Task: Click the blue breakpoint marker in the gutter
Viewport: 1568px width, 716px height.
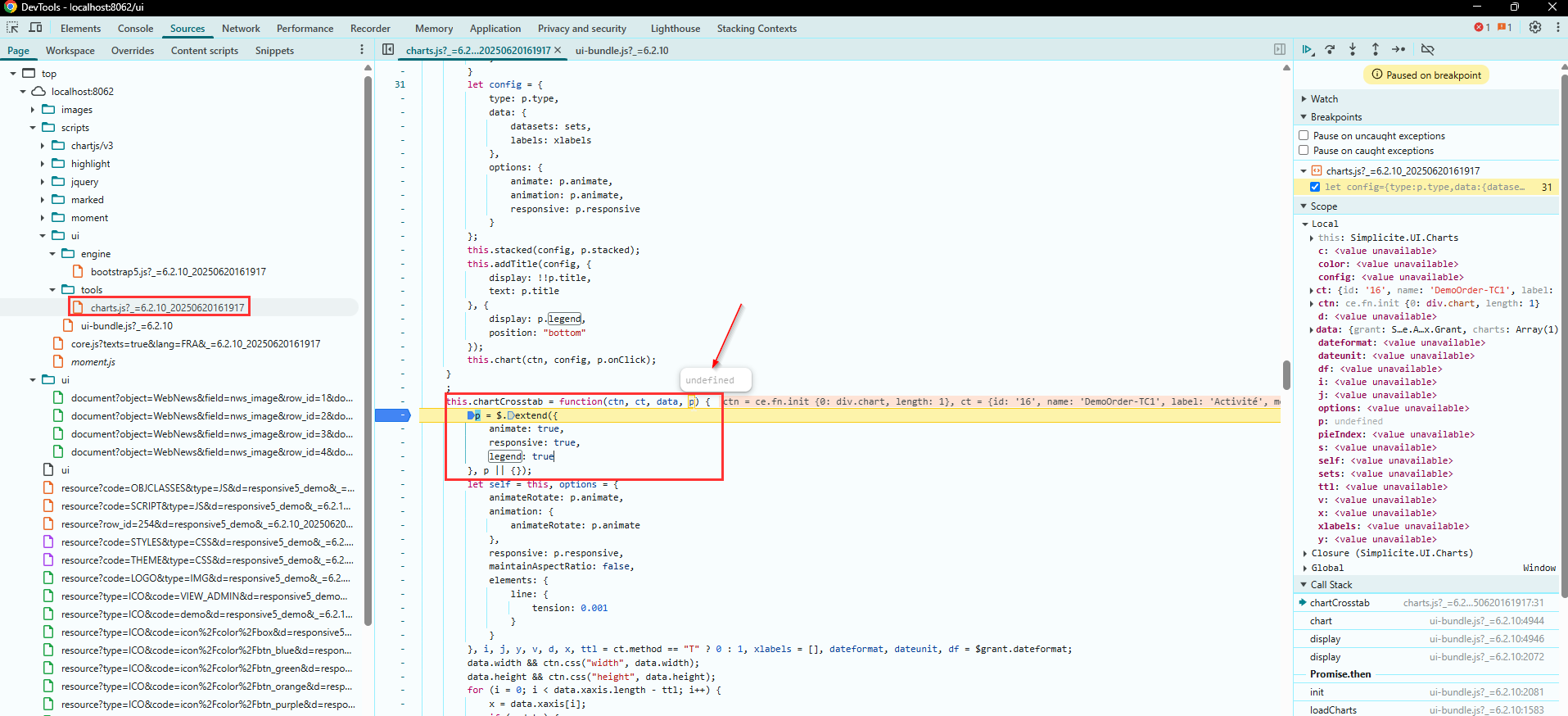Action: click(x=392, y=415)
